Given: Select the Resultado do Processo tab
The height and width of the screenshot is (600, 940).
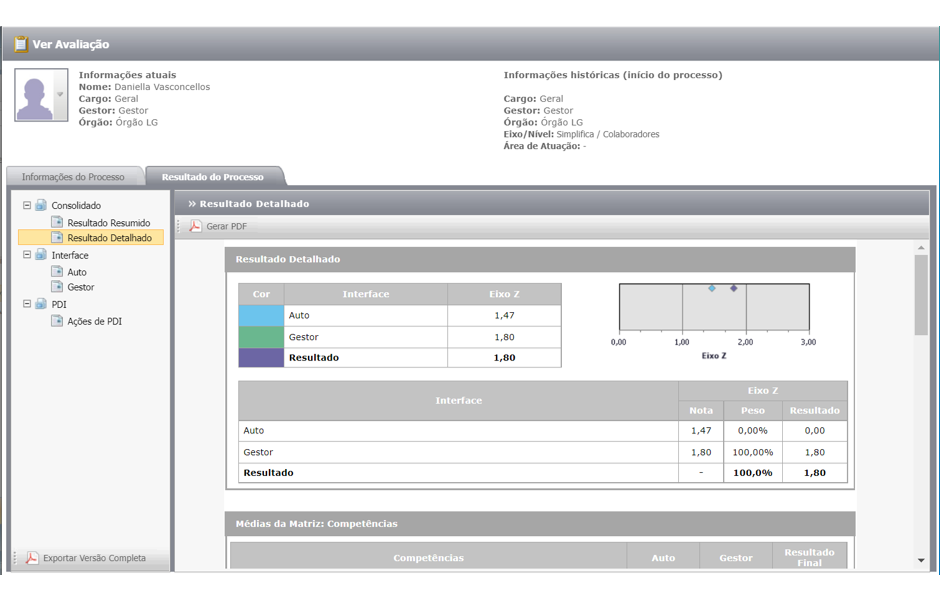Looking at the screenshot, I should pos(212,177).
